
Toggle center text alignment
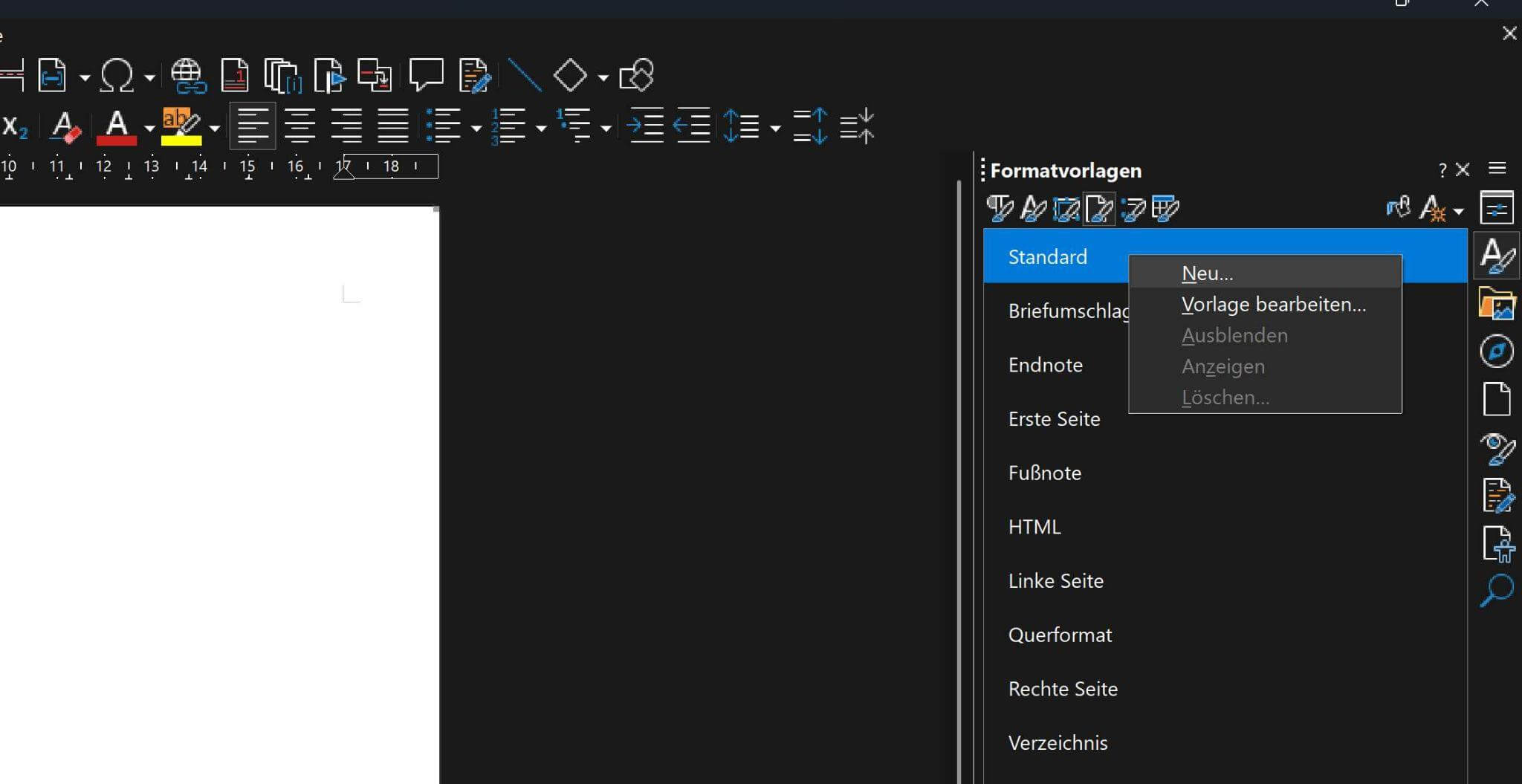point(299,126)
